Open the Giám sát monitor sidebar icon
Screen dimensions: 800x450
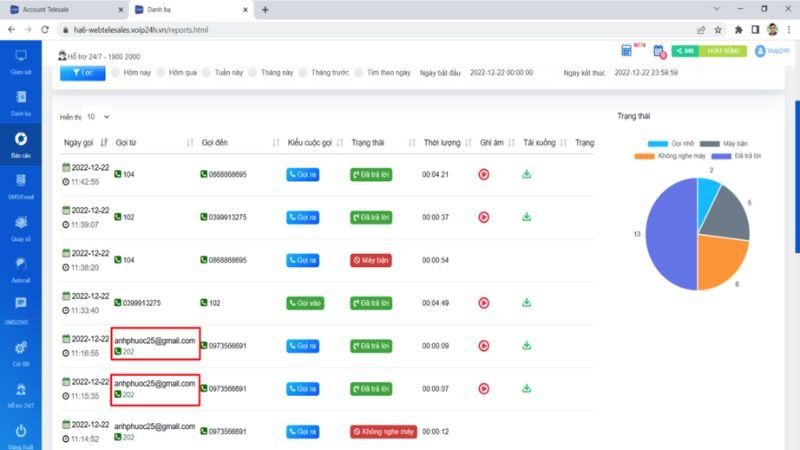point(21,56)
